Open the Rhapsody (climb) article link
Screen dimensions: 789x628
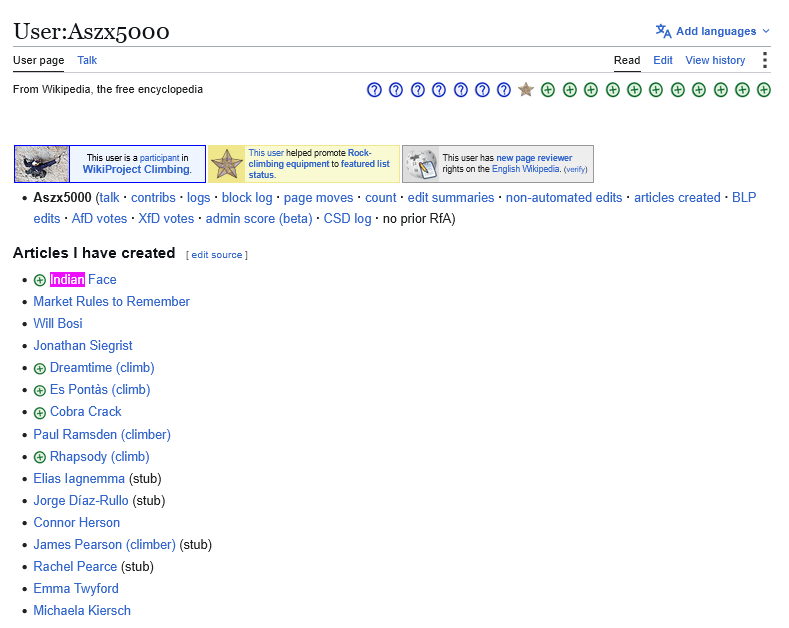pos(100,457)
